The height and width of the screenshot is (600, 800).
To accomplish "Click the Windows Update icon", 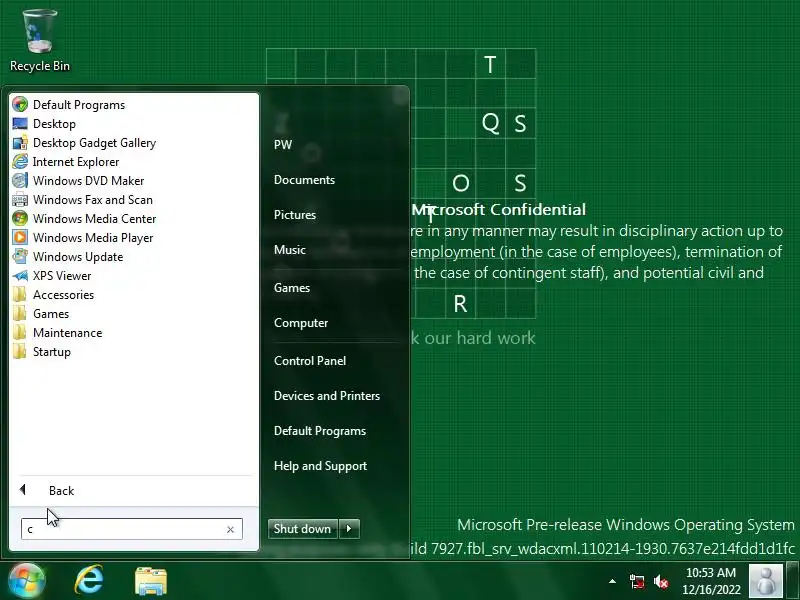I will click(x=20, y=257).
